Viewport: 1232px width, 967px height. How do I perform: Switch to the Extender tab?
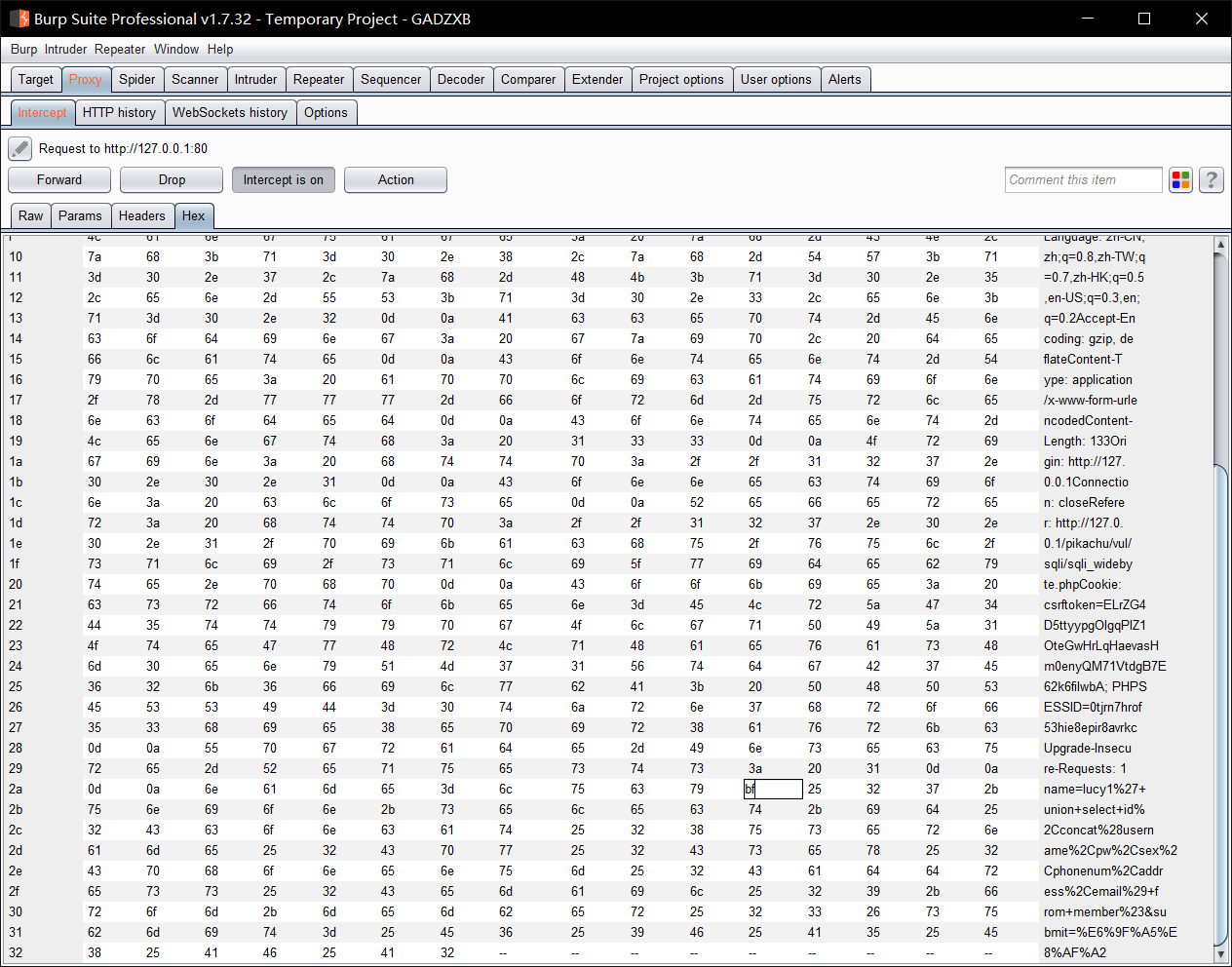[x=597, y=79]
